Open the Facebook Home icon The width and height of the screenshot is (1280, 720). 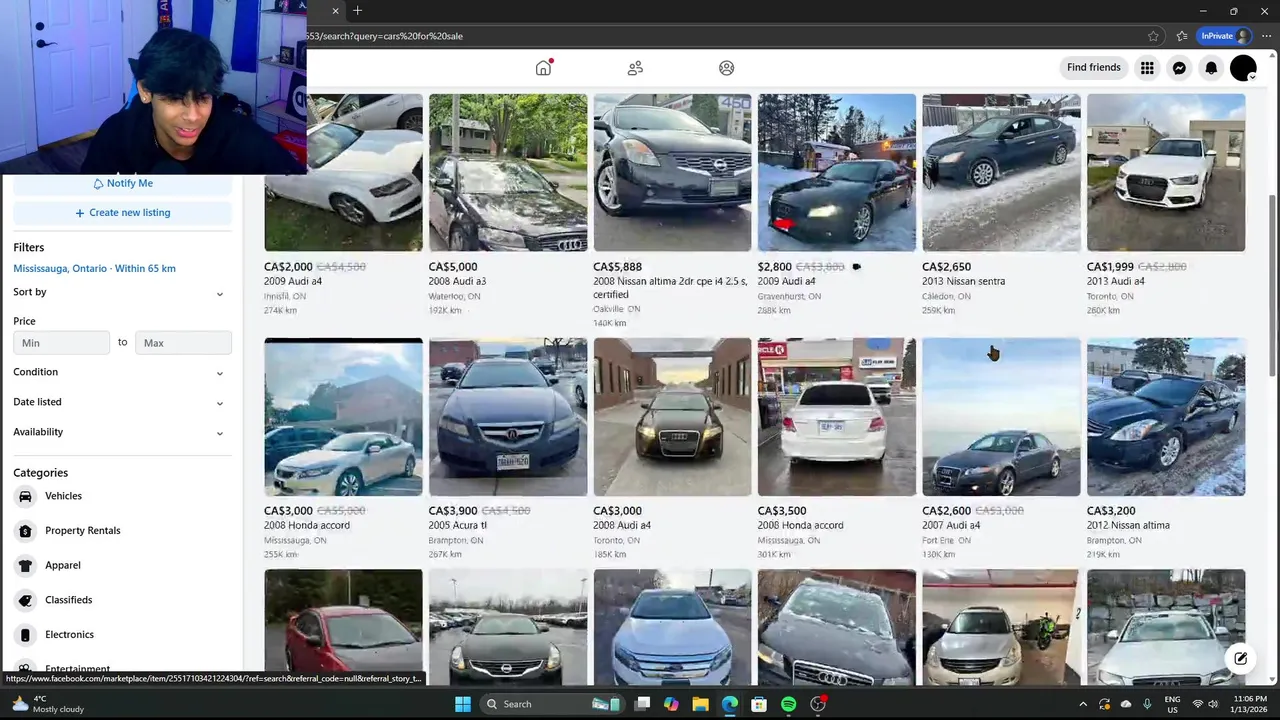pyautogui.click(x=543, y=68)
